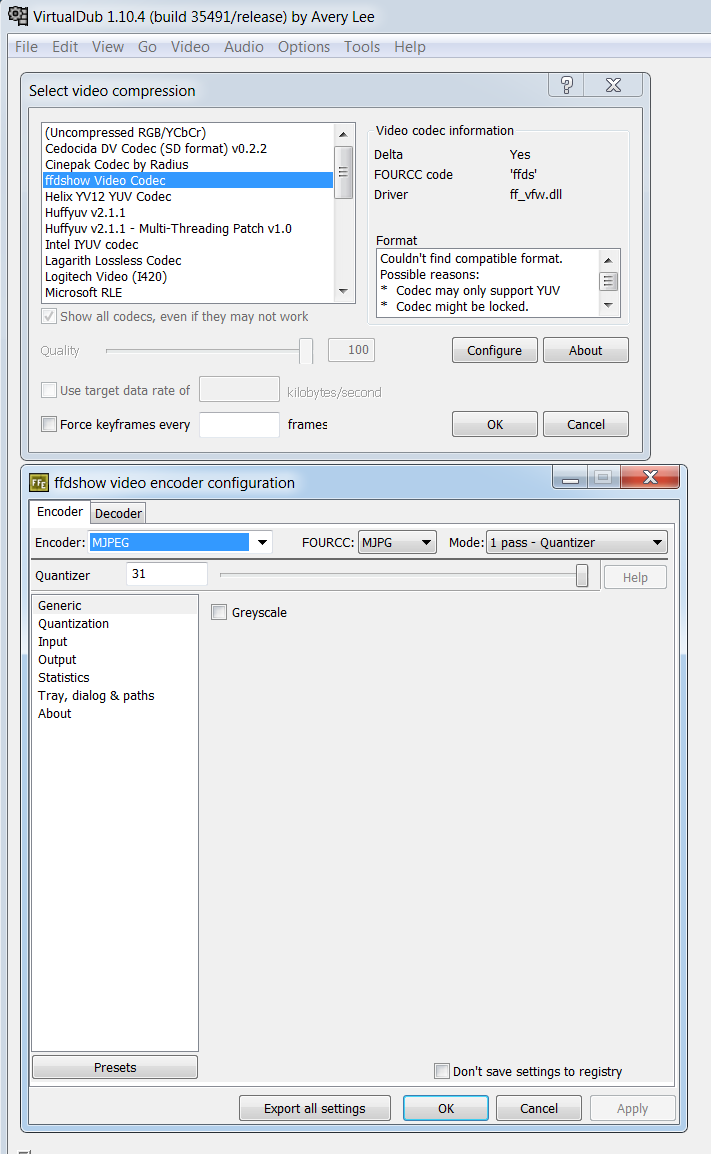Toggle Show all codecs checkbox
Viewport: 711px width, 1154px height.
[x=49, y=316]
